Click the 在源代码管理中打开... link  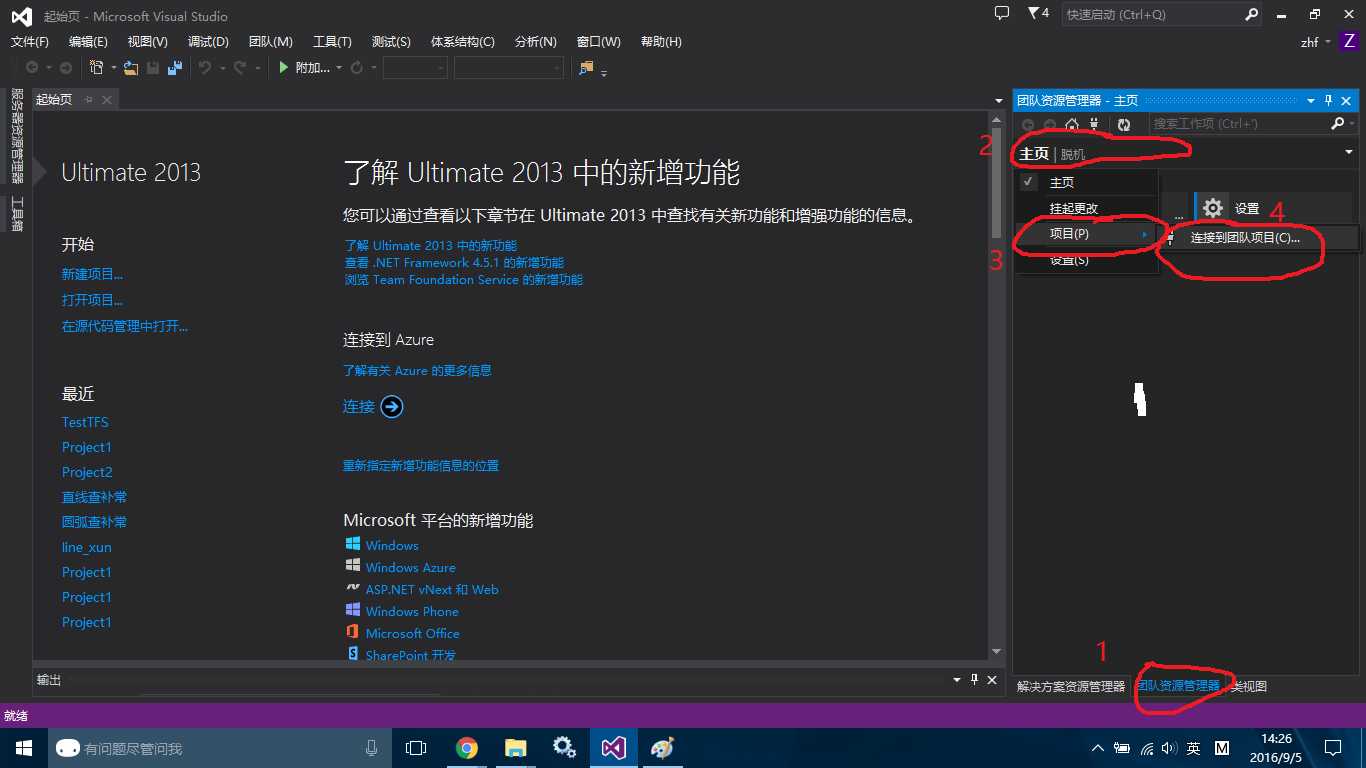[124, 326]
